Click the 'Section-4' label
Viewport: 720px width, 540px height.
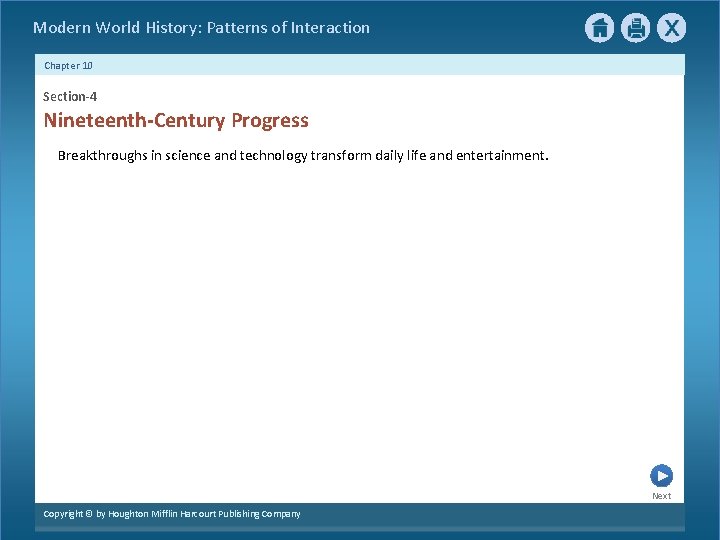coord(70,96)
